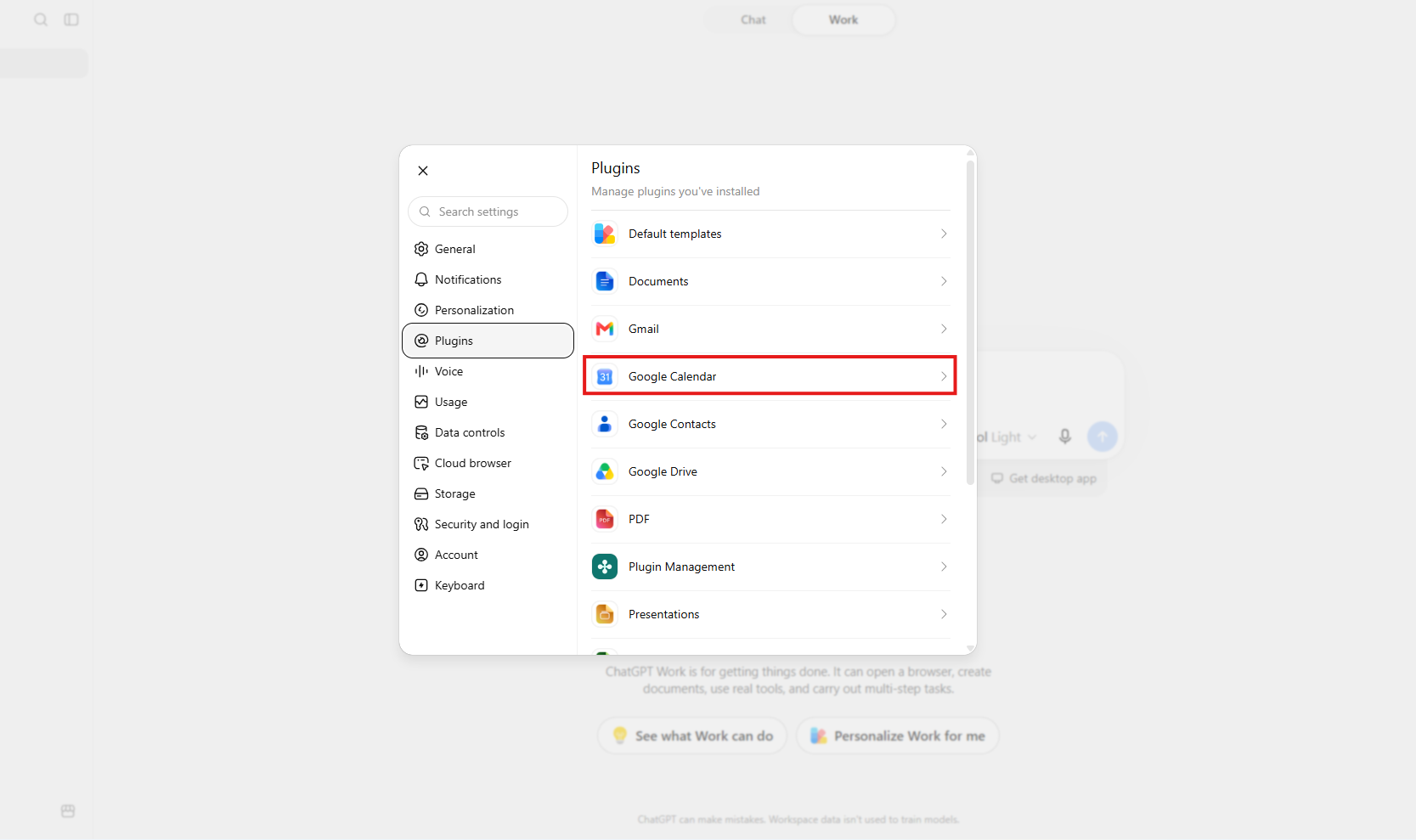Screen dimensions: 1416x840
Task: Open Storage settings
Action: click(488, 493)
